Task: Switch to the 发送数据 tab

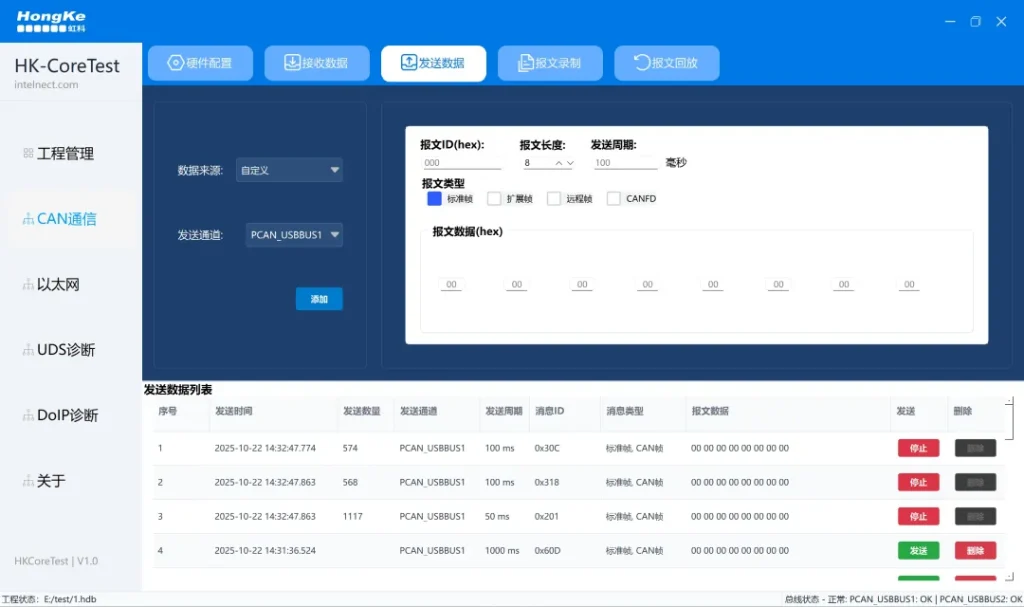Action: point(433,63)
